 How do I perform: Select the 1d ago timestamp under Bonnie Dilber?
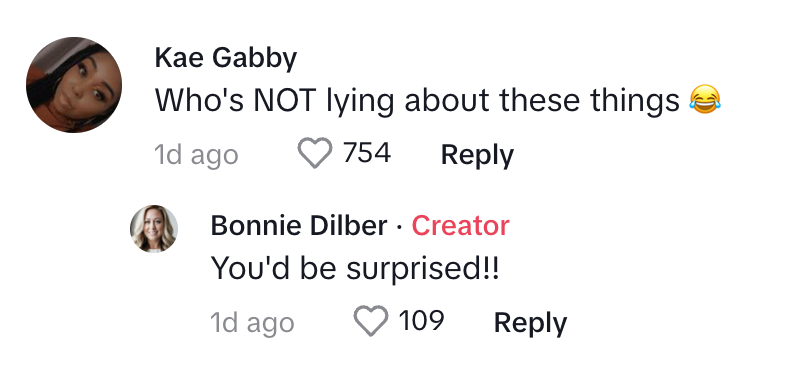pos(252,322)
